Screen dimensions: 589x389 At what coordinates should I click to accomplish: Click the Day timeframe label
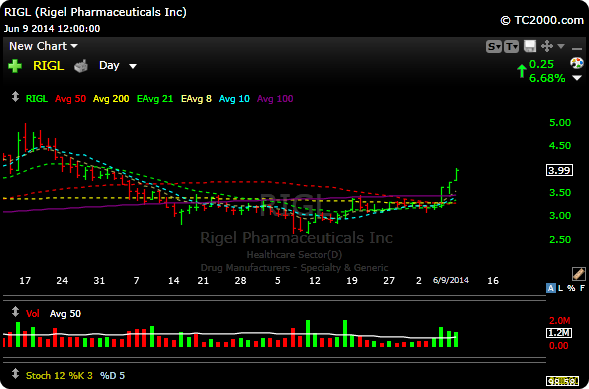(x=109, y=65)
